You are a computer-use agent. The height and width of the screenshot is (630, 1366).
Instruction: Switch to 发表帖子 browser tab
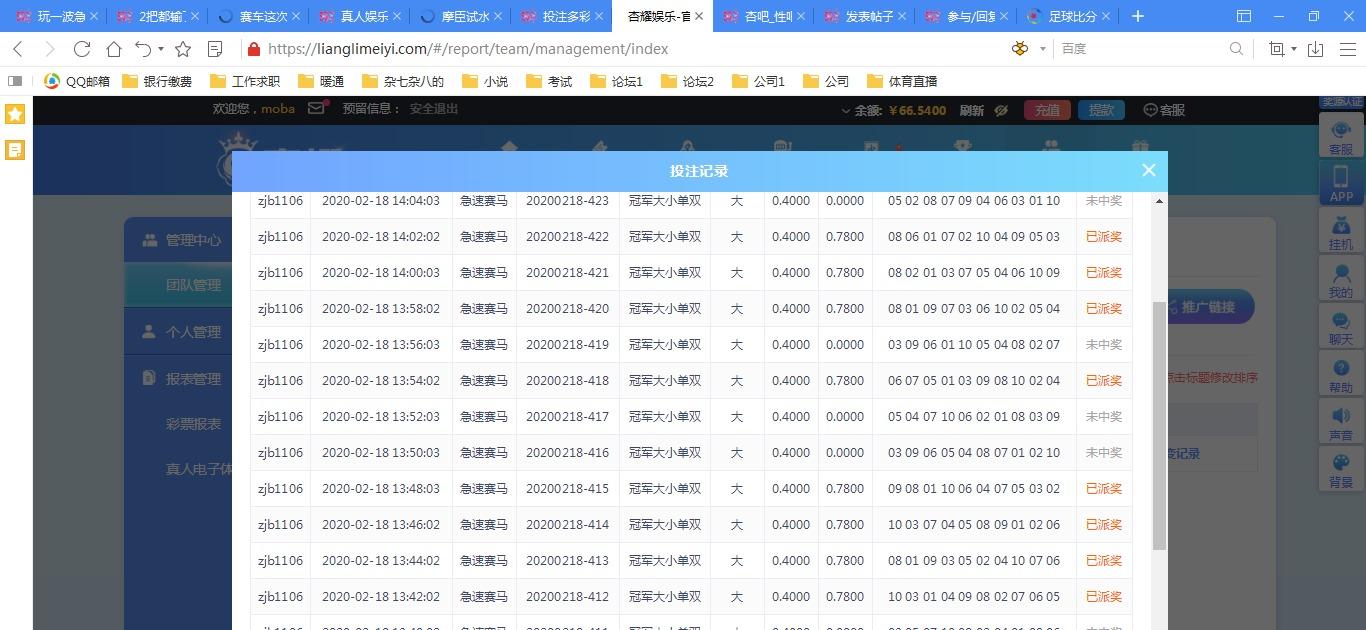coord(863,16)
